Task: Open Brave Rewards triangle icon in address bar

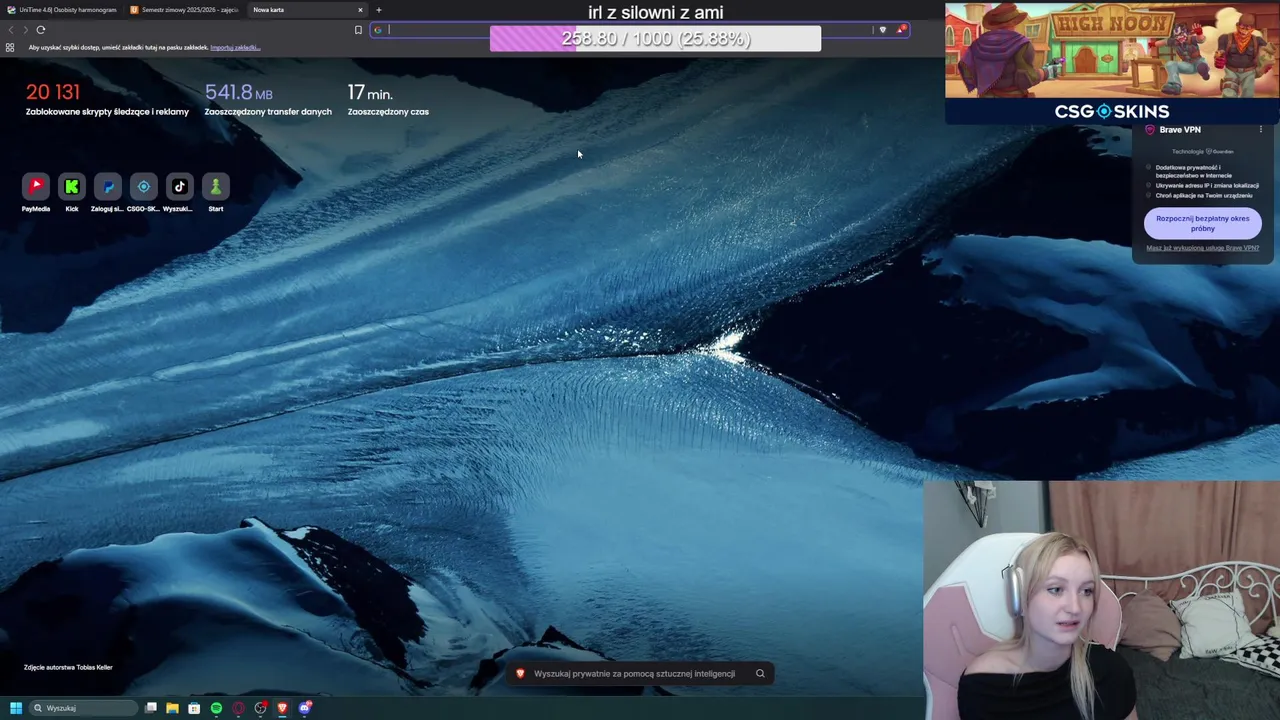Action: [x=901, y=30]
